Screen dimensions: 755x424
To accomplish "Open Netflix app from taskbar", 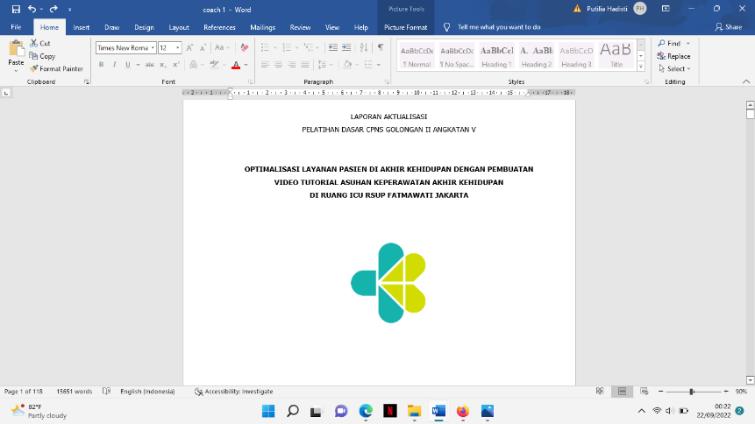I will click(390, 411).
